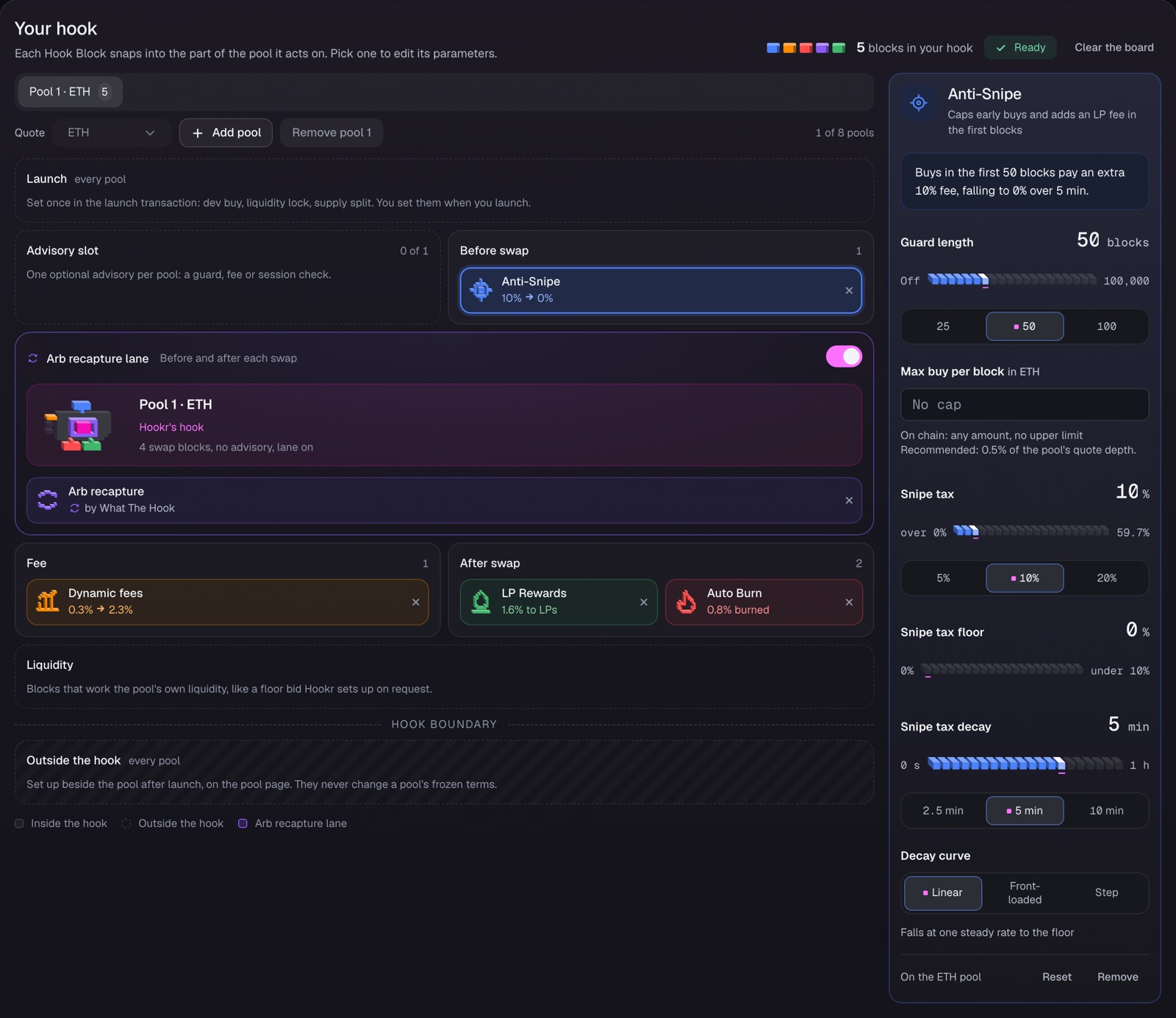This screenshot has height=1018, width=1176.
Task: Click the Auto Burn flame icon
Action: [x=686, y=601]
